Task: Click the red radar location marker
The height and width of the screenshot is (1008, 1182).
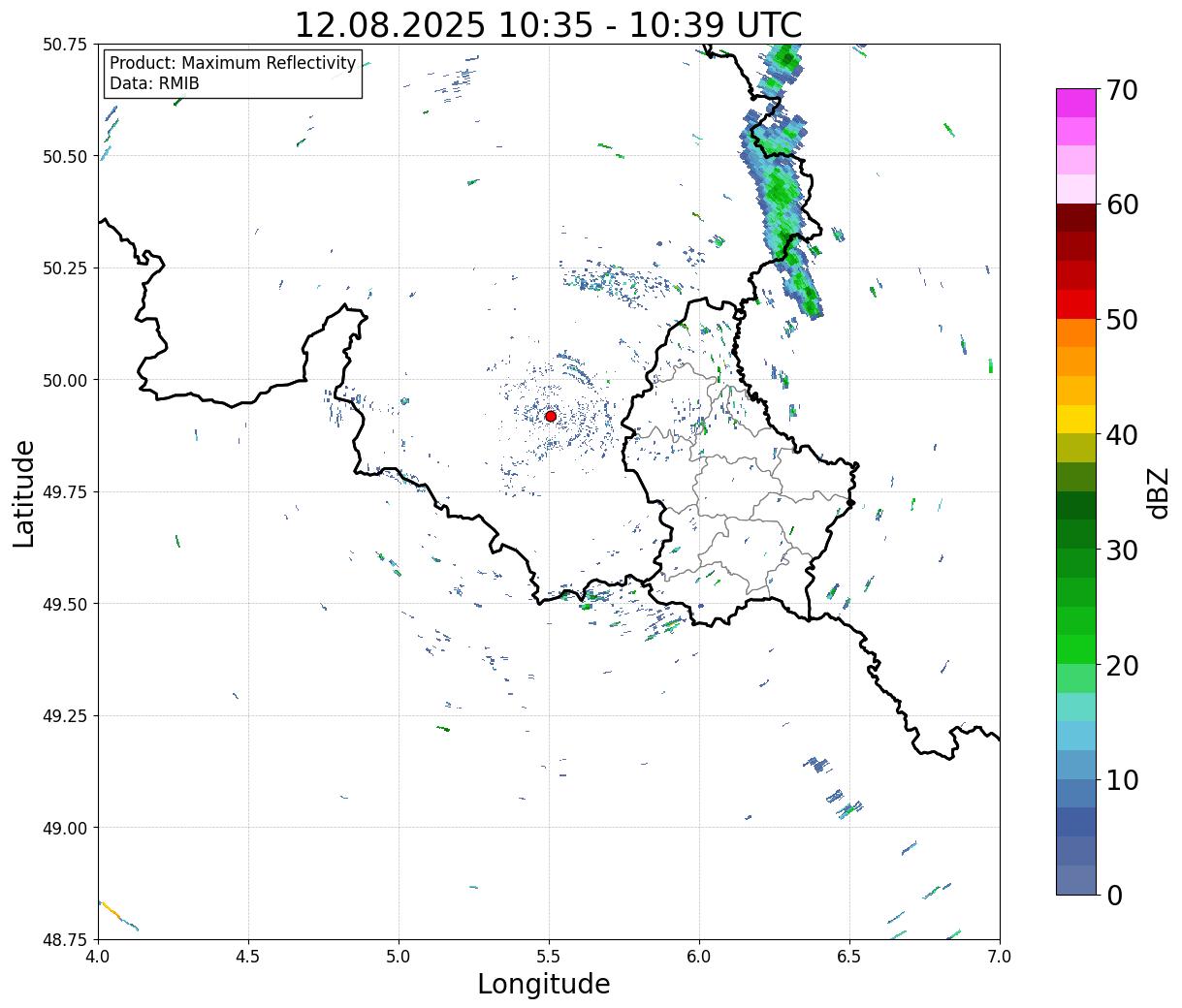Action: tap(551, 416)
